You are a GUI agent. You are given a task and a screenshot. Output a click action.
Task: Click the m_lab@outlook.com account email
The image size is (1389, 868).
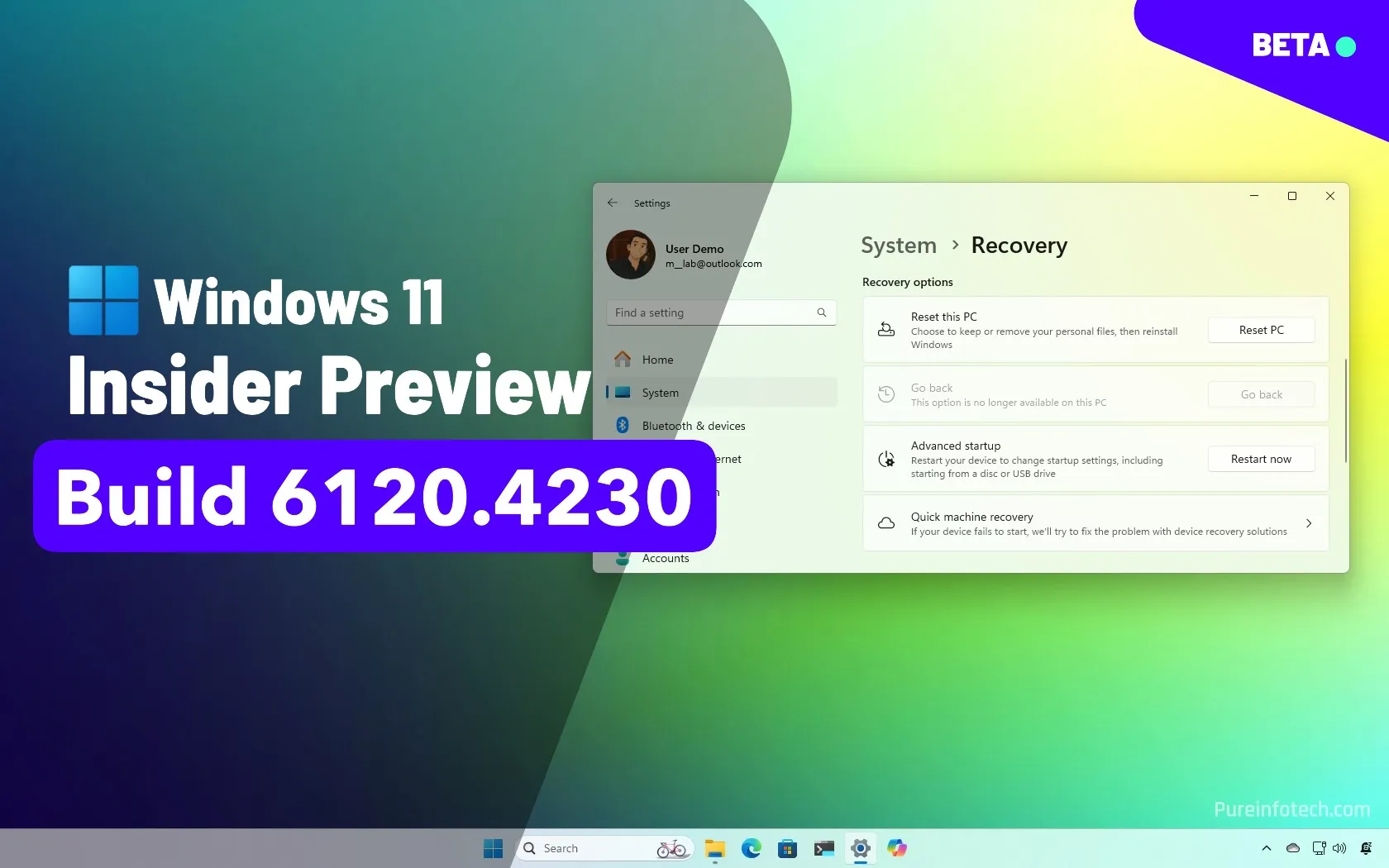[714, 264]
